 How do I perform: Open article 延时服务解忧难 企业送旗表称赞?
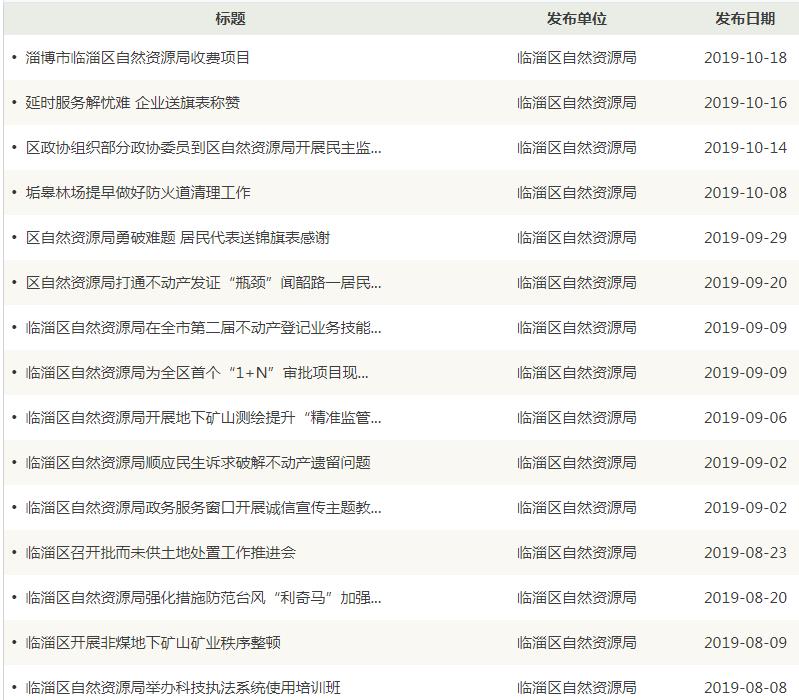[132, 102]
